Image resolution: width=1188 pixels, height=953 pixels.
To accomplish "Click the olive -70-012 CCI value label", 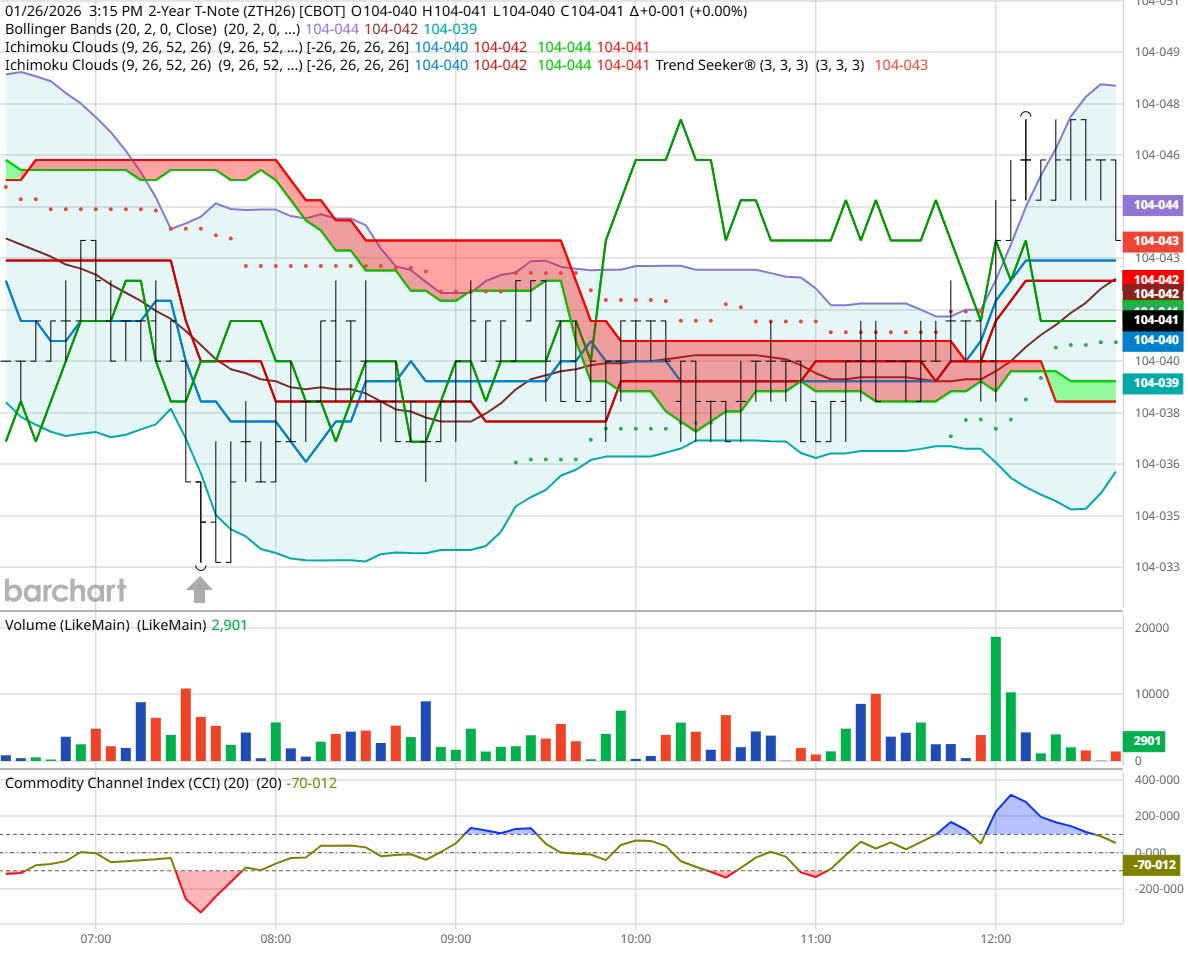I will [x=1150, y=865].
